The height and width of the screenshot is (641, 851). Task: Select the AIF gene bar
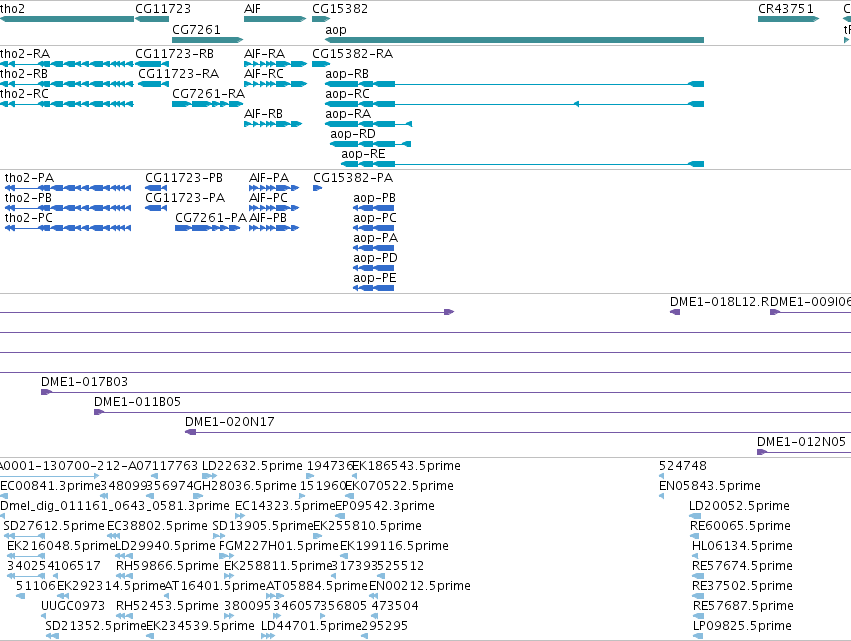275,19
